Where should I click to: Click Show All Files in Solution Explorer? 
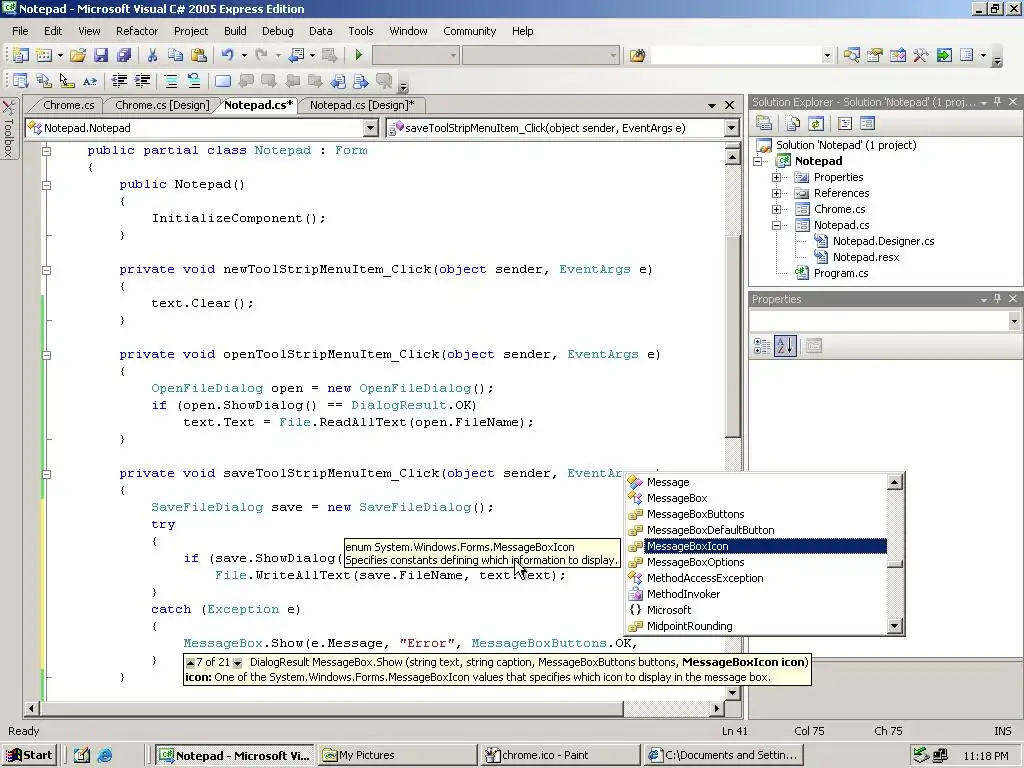(793, 123)
